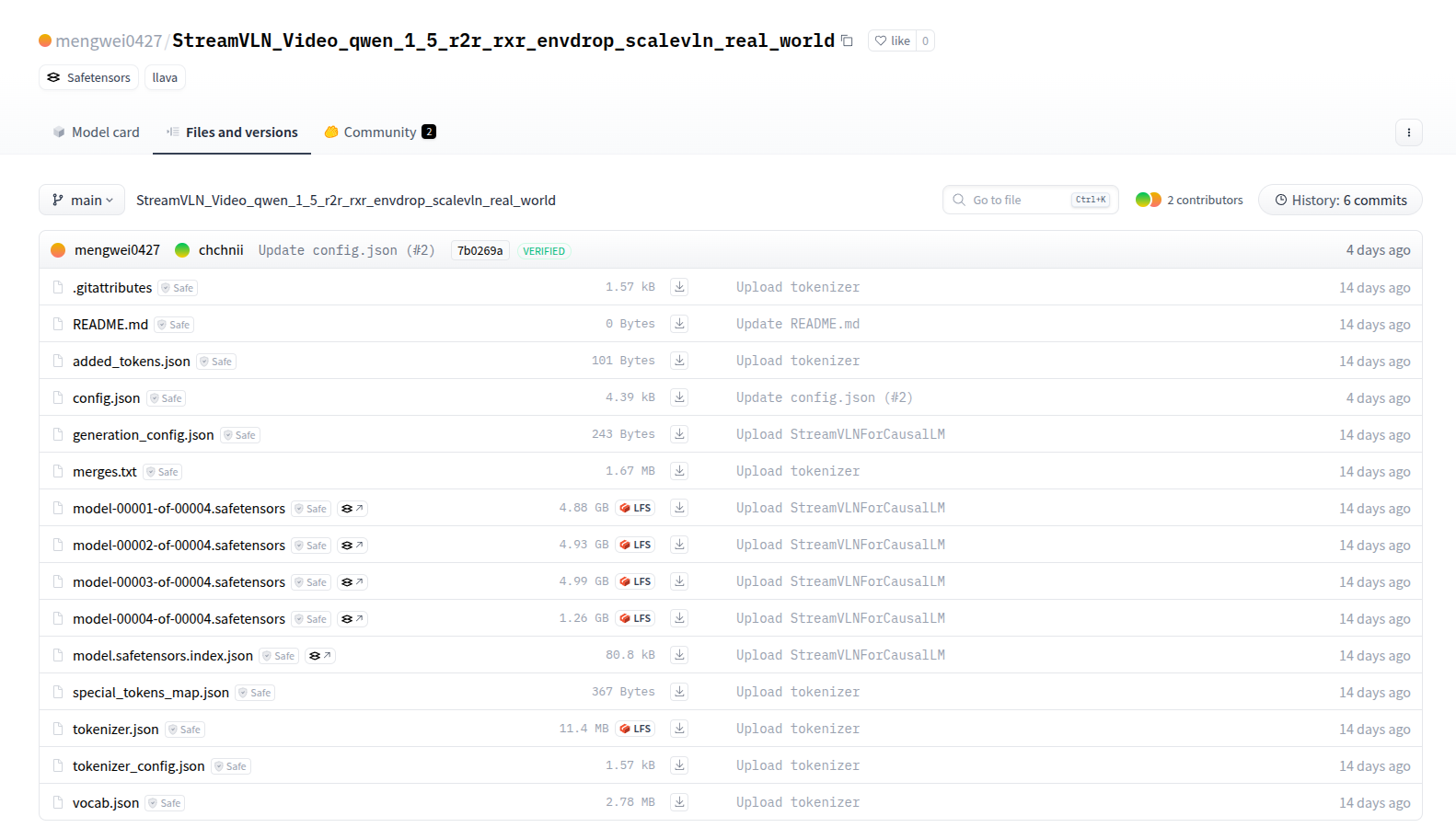
Task: Click the contributors avatar icons
Action: (1148, 200)
